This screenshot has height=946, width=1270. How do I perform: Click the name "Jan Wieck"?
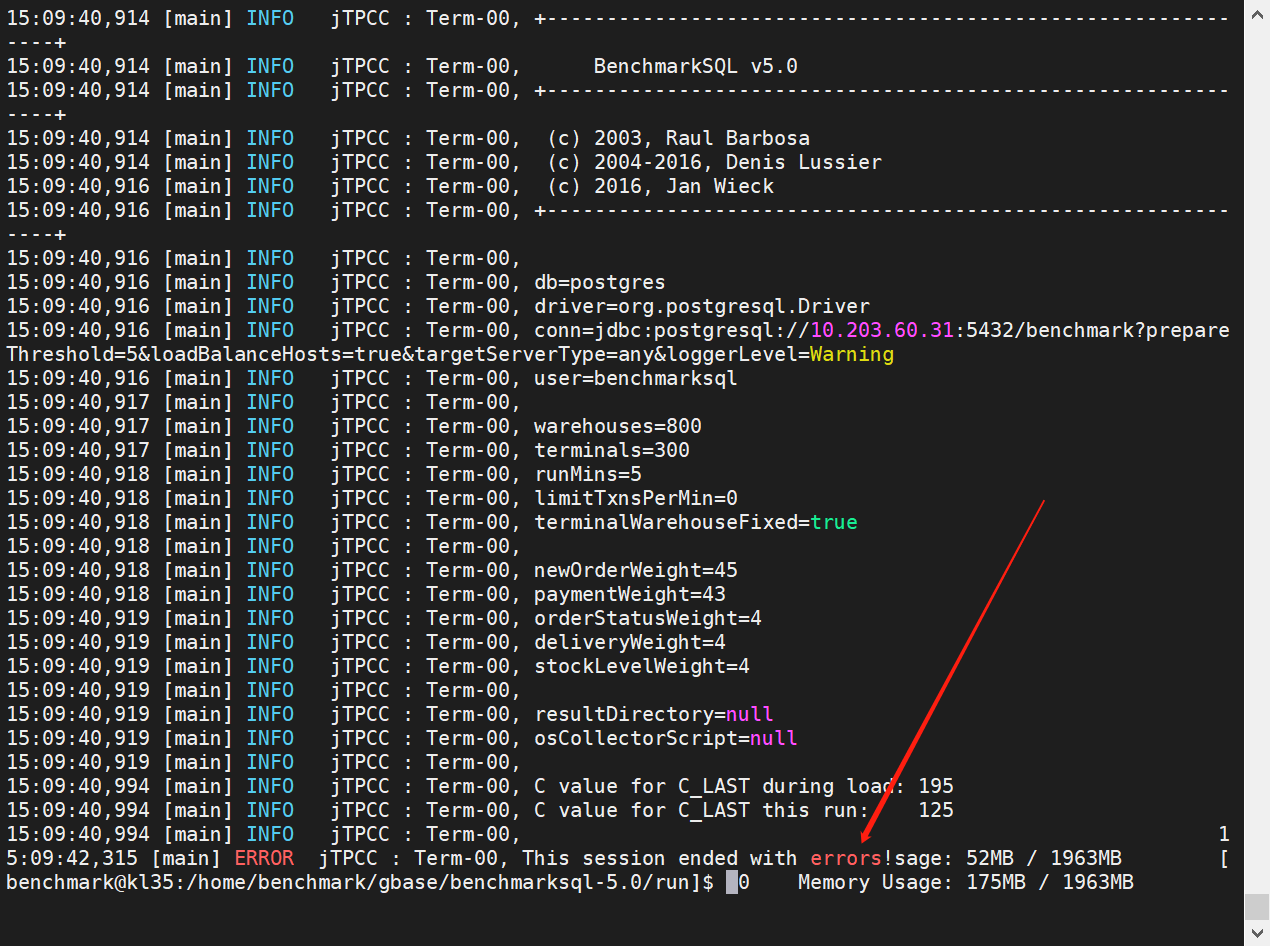[720, 186]
